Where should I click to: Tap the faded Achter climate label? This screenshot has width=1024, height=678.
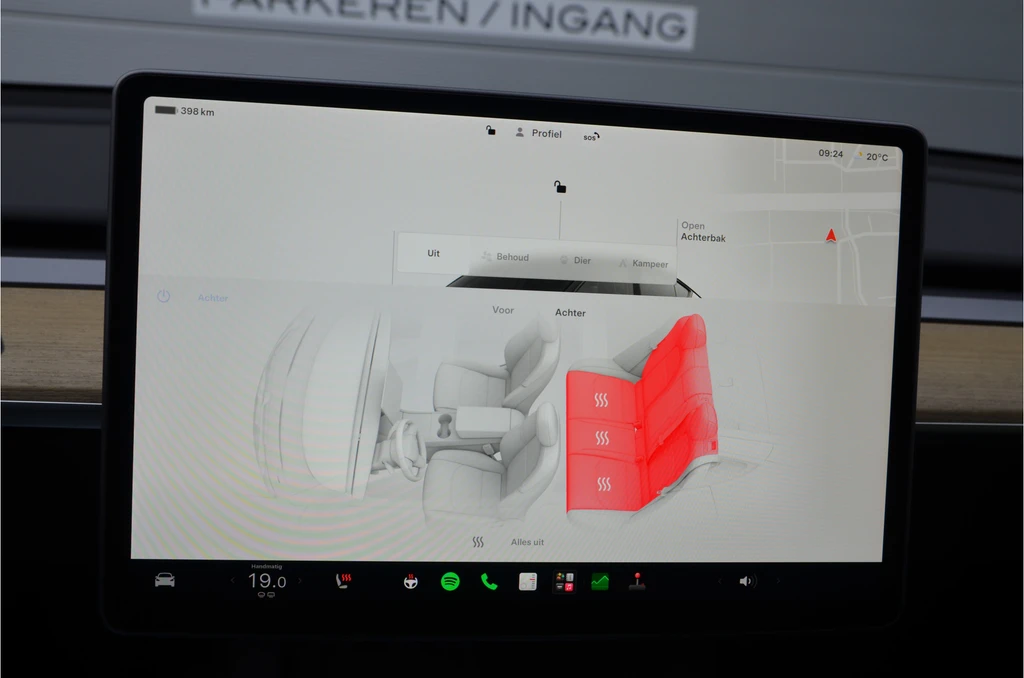pyautogui.click(x=213, y=298)
